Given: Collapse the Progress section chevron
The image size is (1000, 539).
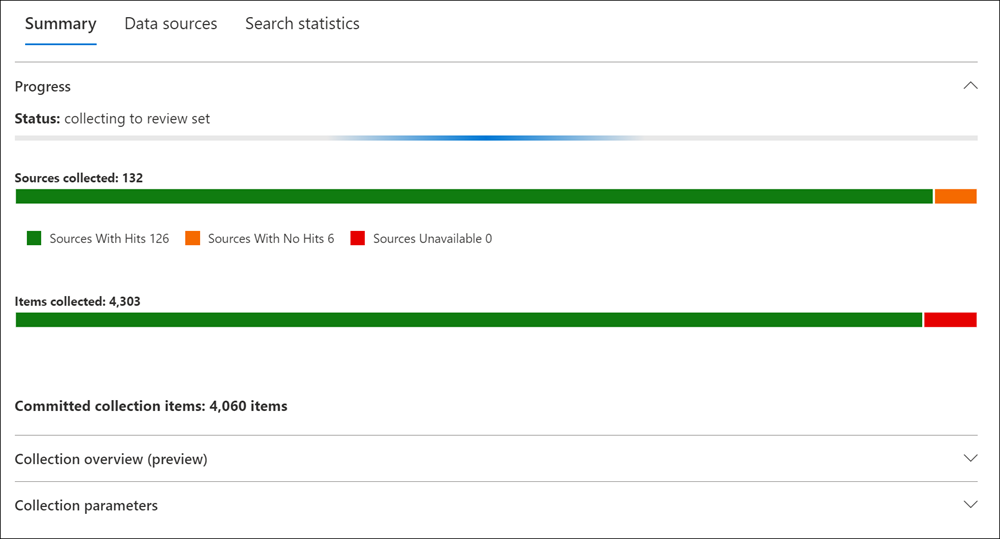Looking at the screenshot, I should 969,86.
